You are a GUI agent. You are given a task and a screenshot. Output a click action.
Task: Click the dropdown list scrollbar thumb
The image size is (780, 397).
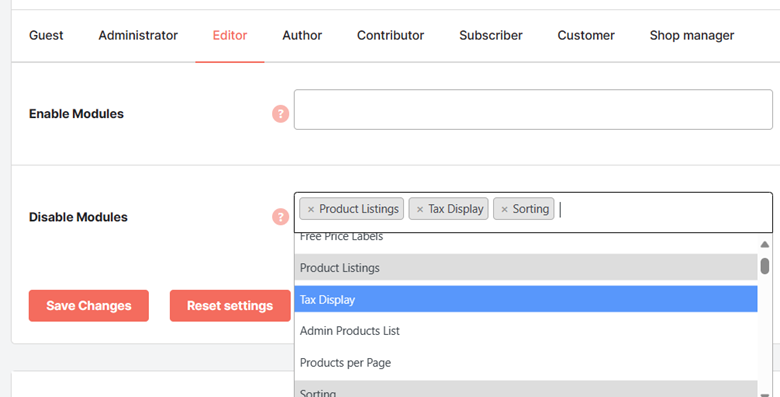[765, 266]
